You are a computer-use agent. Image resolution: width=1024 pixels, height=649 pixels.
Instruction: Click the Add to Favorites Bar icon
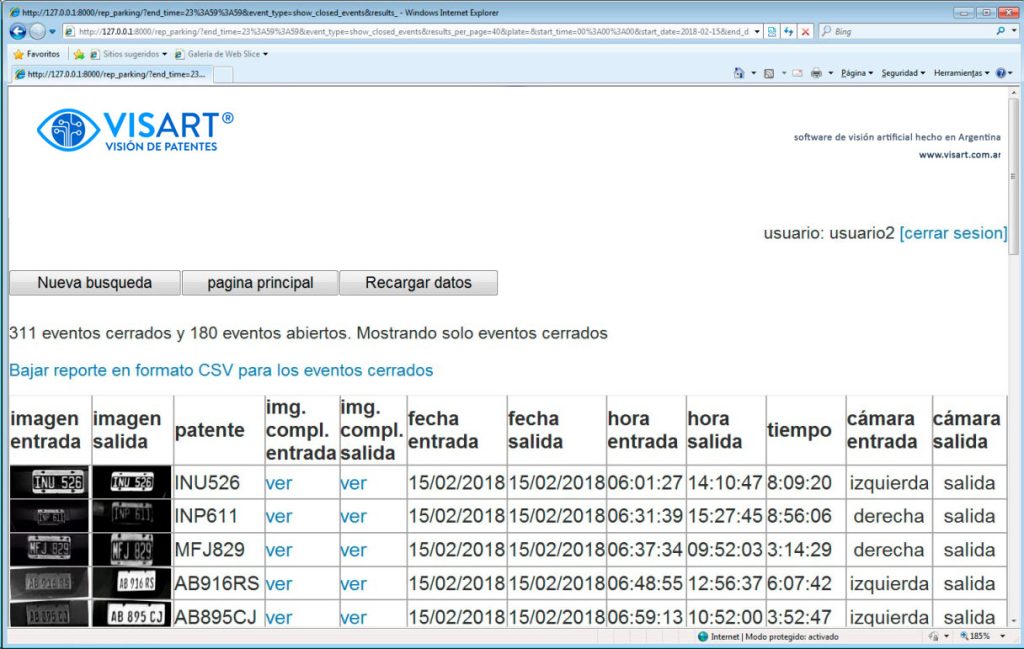pyautogui.click(x=79, y=54)
